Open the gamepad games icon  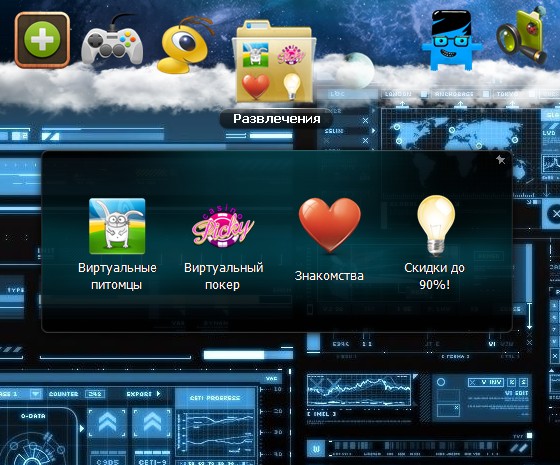coord(112,40)
